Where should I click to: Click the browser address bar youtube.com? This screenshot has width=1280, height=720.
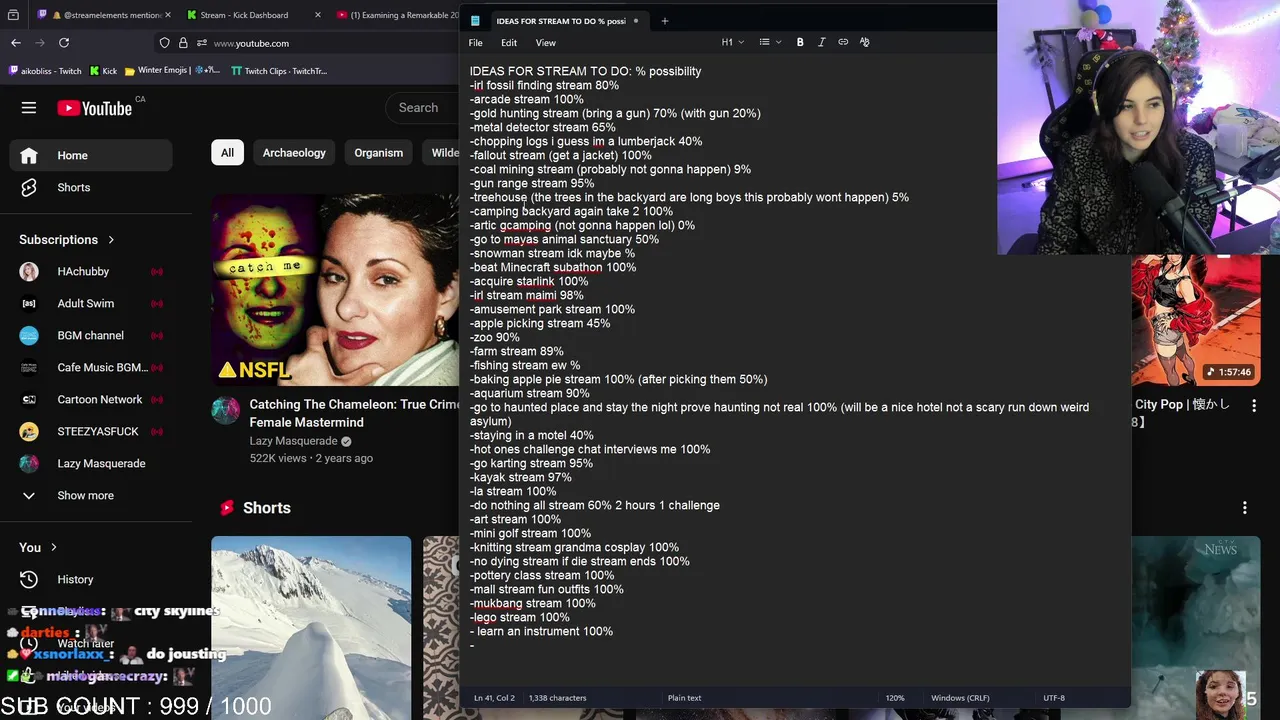[251, 43]
